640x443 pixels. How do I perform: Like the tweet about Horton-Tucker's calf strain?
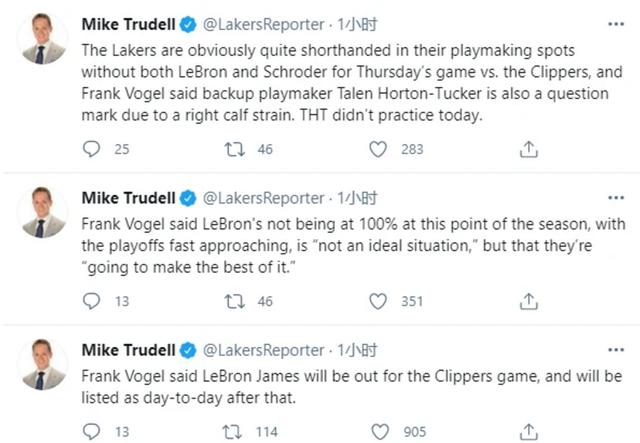pyautogui.click(x=378, y=149)
